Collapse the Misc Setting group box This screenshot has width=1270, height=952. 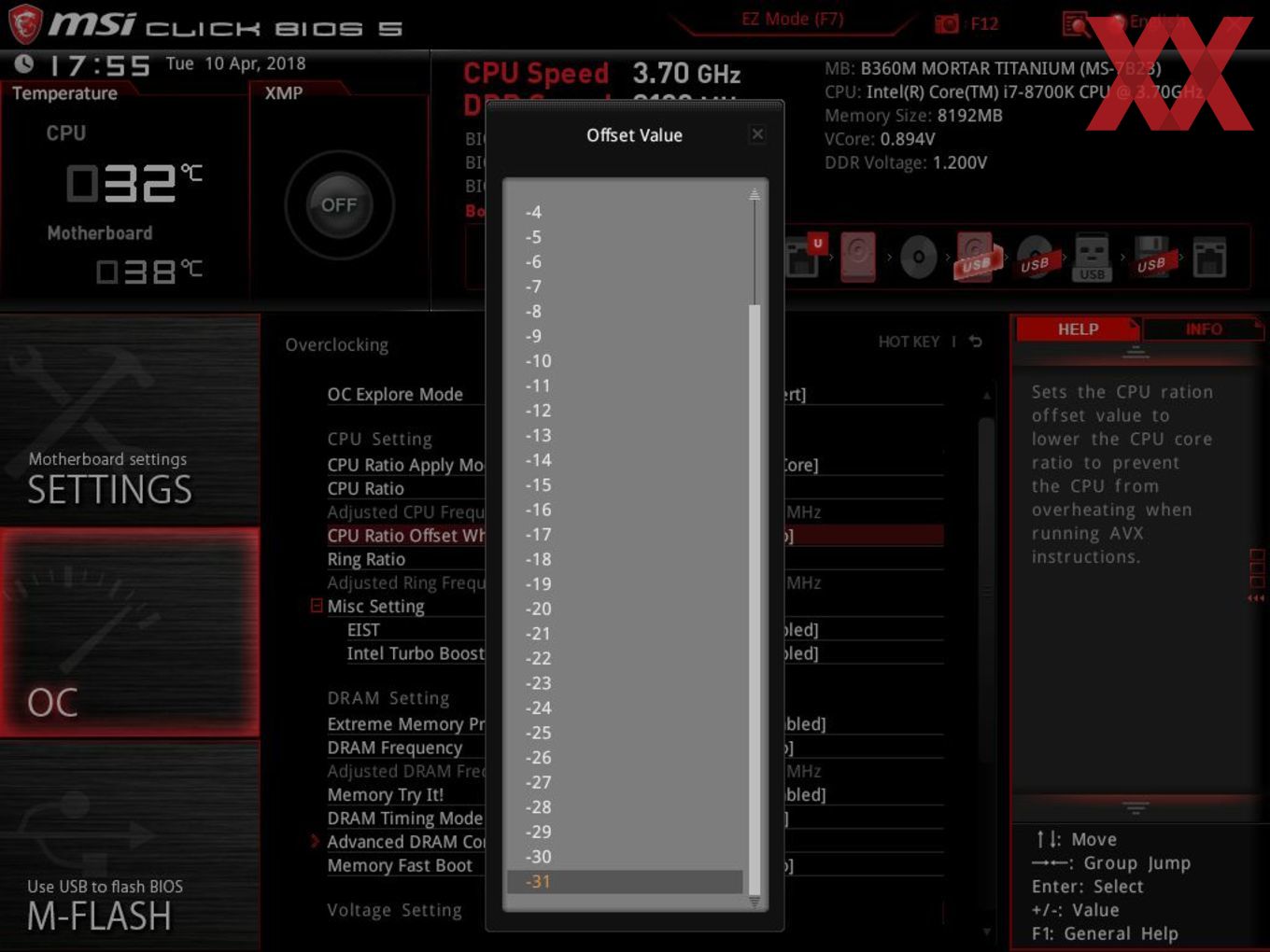coord(317,606)
